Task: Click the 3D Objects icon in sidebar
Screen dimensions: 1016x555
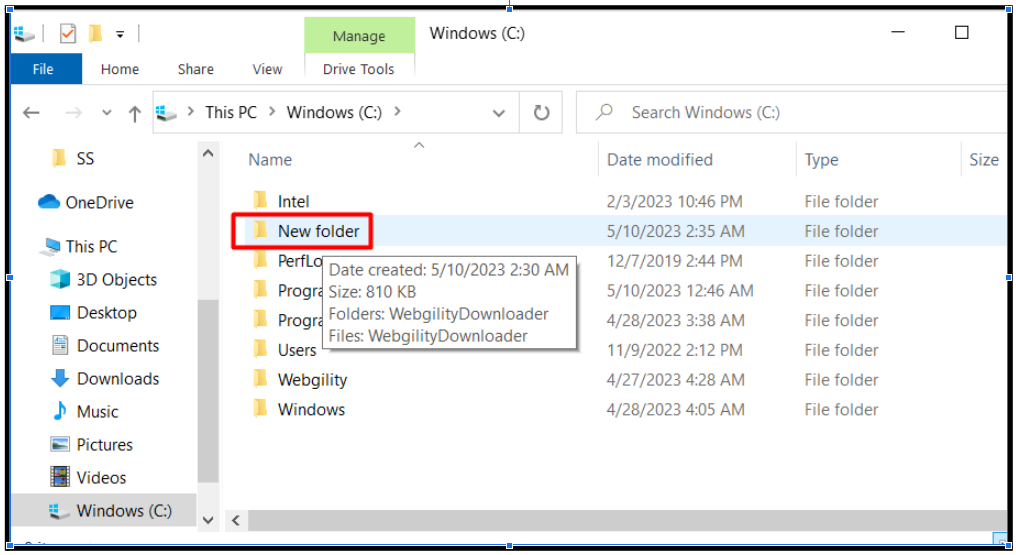Action: (x=60, y=280)
